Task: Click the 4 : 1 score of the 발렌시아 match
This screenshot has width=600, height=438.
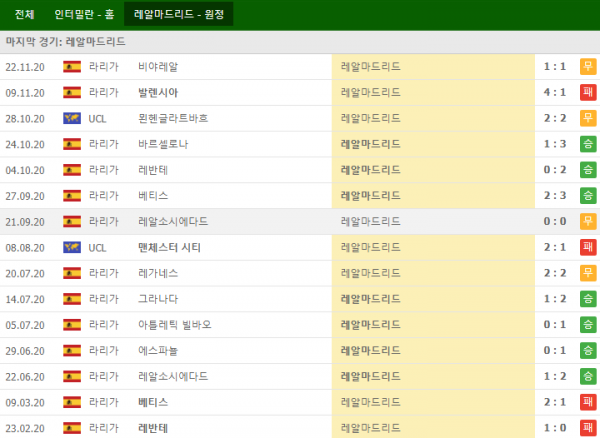Action: (555, 92)
